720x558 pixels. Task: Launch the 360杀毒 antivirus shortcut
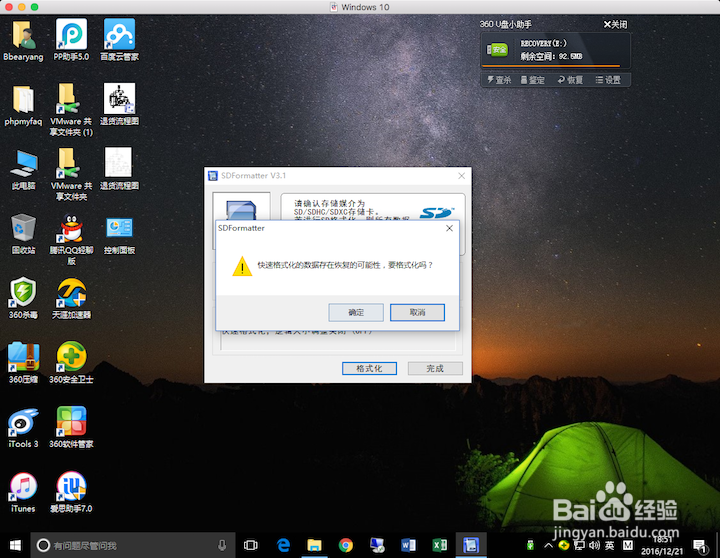click(x=23, y=299)
